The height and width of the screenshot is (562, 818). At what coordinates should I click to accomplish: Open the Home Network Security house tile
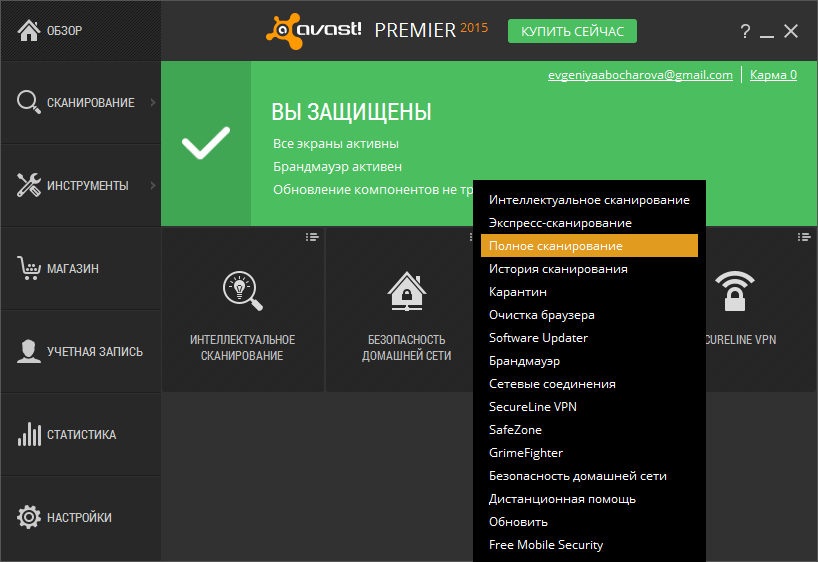[x=406, y=310]
